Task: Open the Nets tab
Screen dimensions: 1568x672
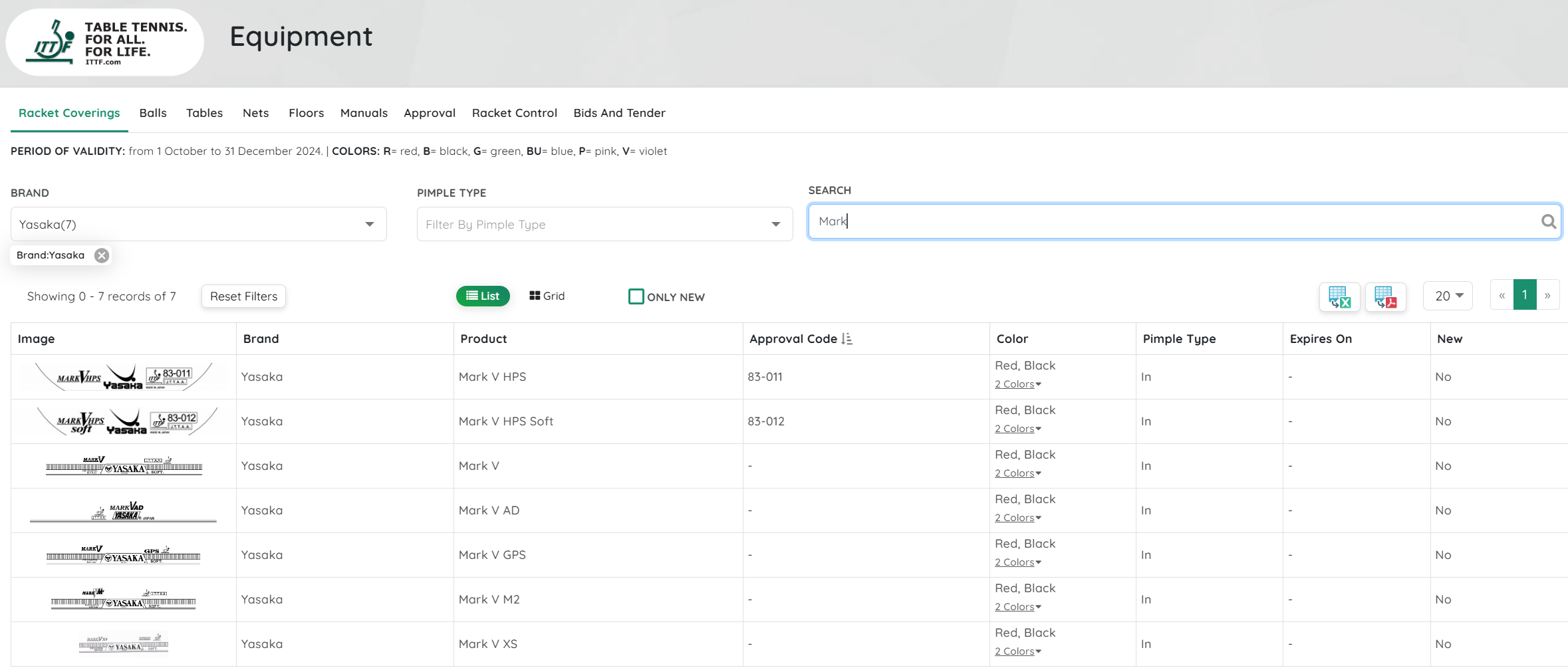Action: click(256, 113)
